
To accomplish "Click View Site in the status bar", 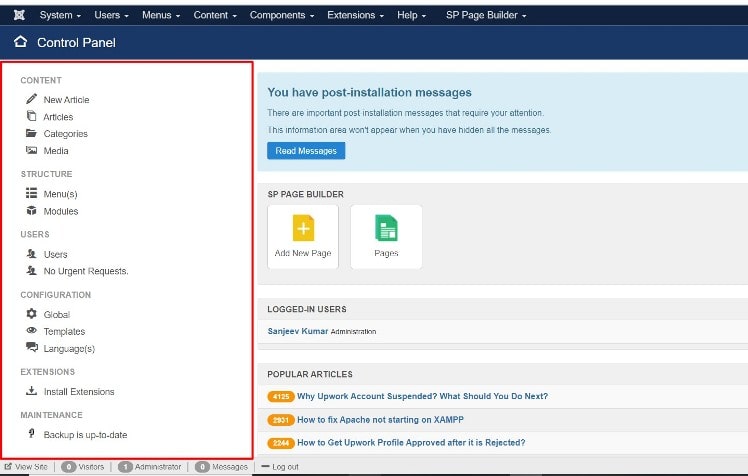I will click(31, 467).
